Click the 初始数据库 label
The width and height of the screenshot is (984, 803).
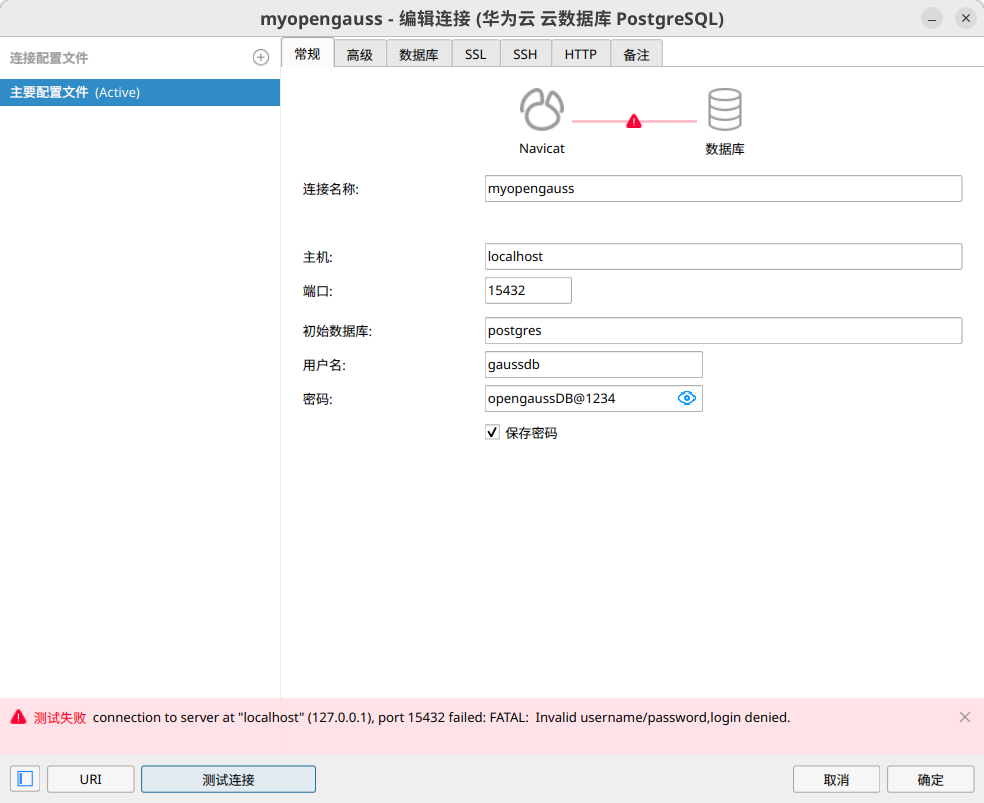(x=337, y=331)
